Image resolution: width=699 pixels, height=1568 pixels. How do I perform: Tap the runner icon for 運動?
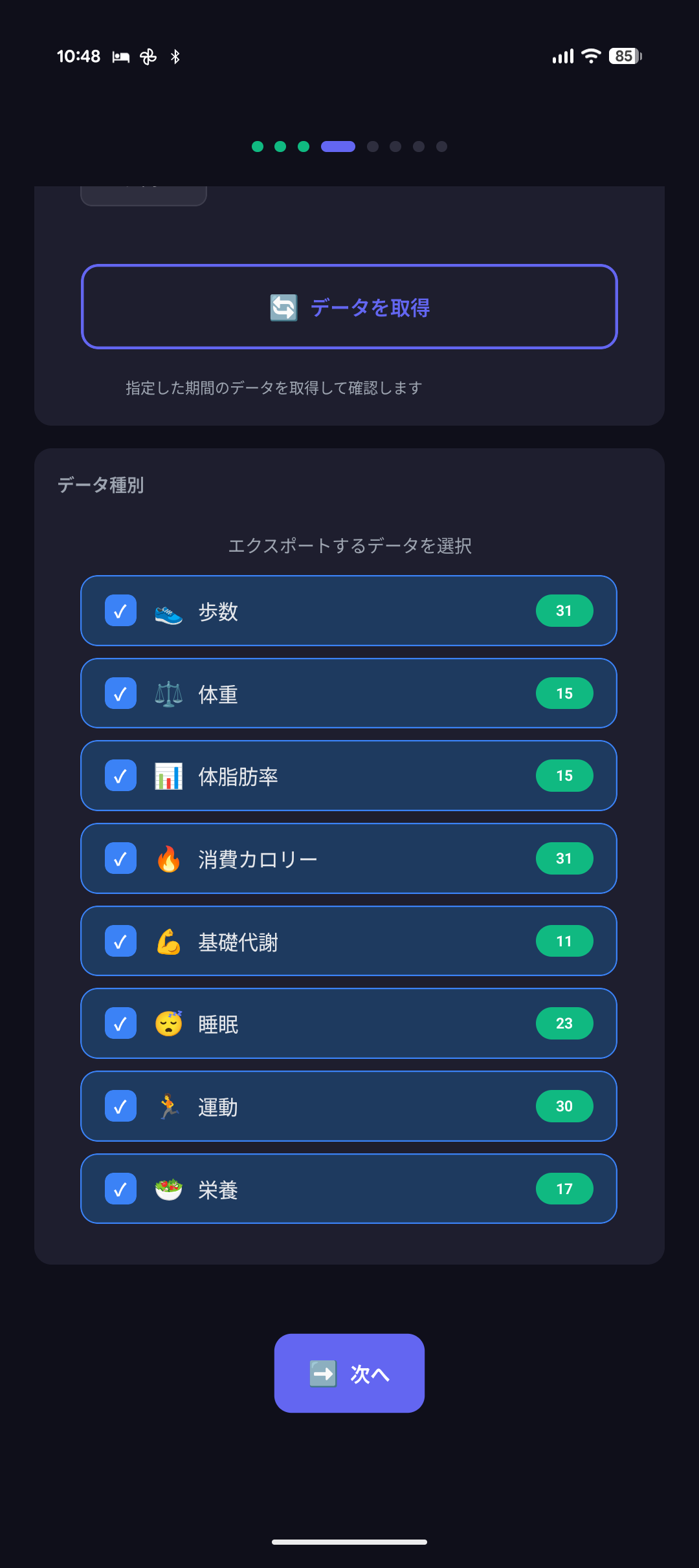point(168,1107)
